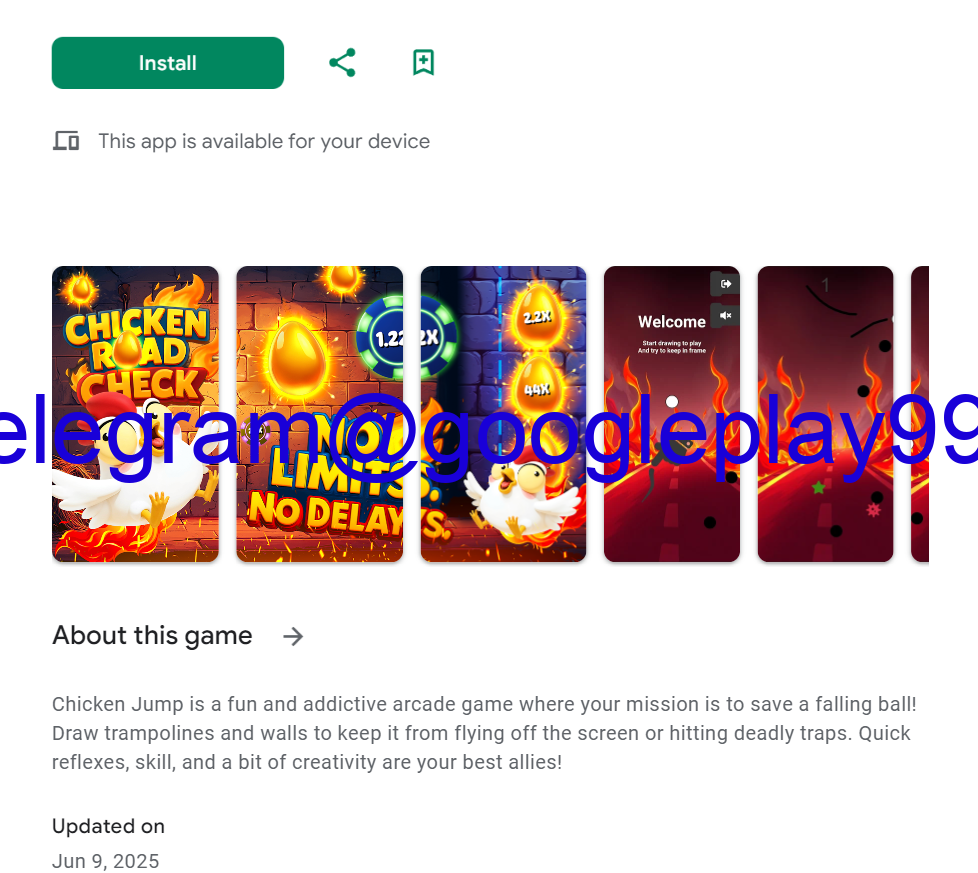Click the Jun 9, 2025 date
Image resolution: width=978 pixels, height=873 pixels.
pos(105,861)
